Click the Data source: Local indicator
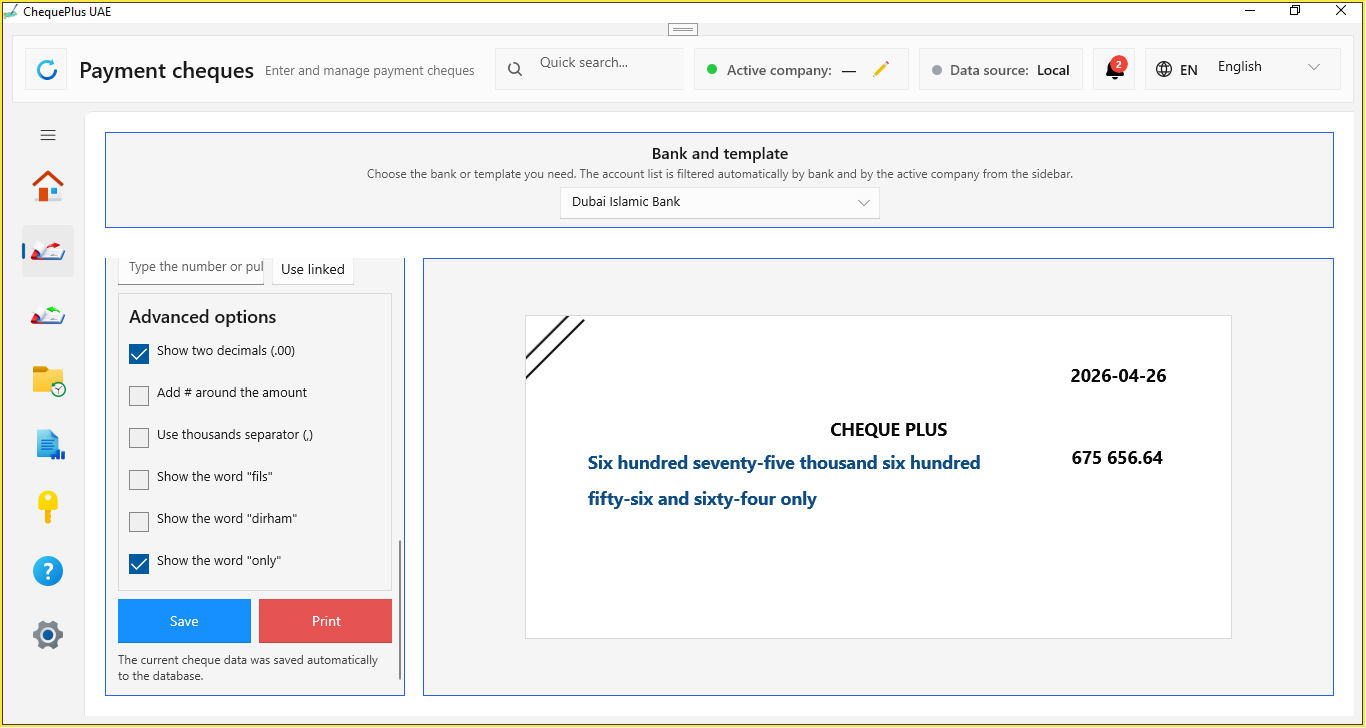 tap(1001, 70)
